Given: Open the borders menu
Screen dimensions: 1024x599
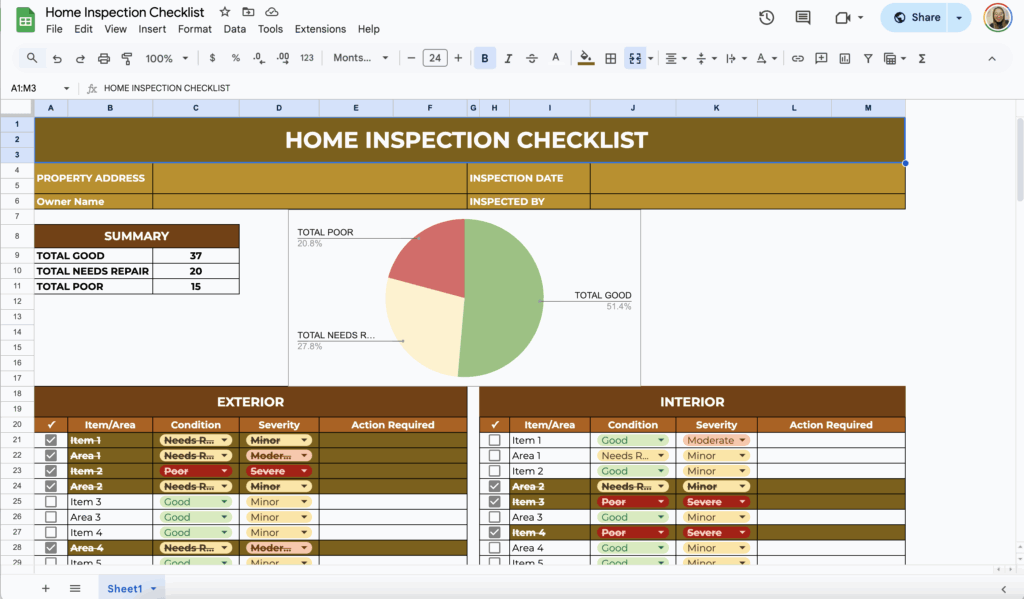Looking at the screenshot, I should coord(610,58).
